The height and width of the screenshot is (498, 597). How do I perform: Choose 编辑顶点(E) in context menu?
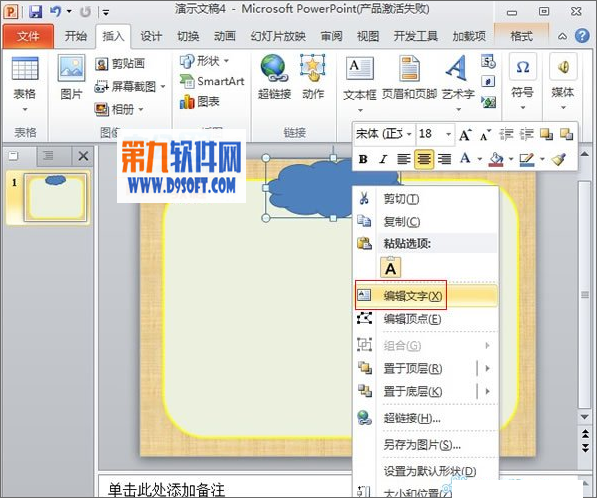tap(426, 319)
